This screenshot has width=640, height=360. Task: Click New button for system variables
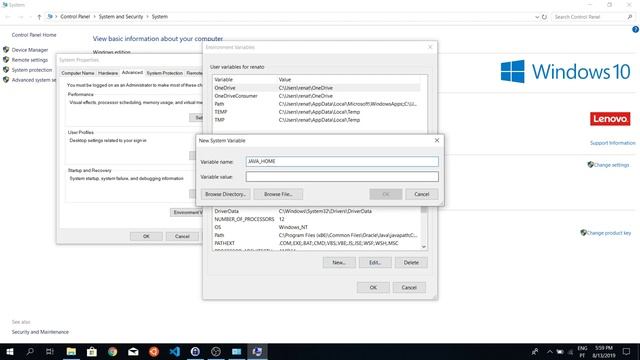coord(339,262)
